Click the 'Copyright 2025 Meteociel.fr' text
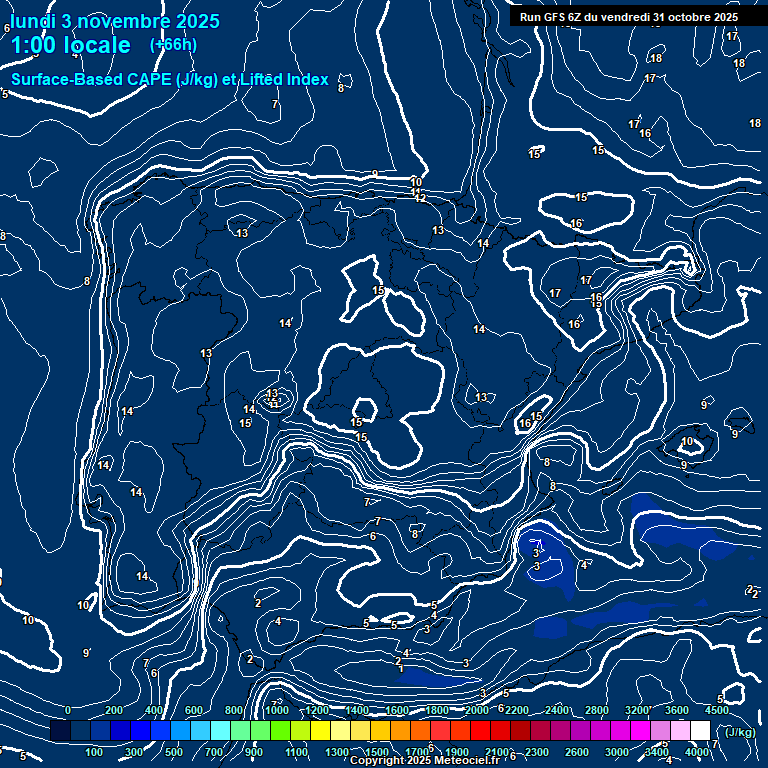 pos(425,760)
